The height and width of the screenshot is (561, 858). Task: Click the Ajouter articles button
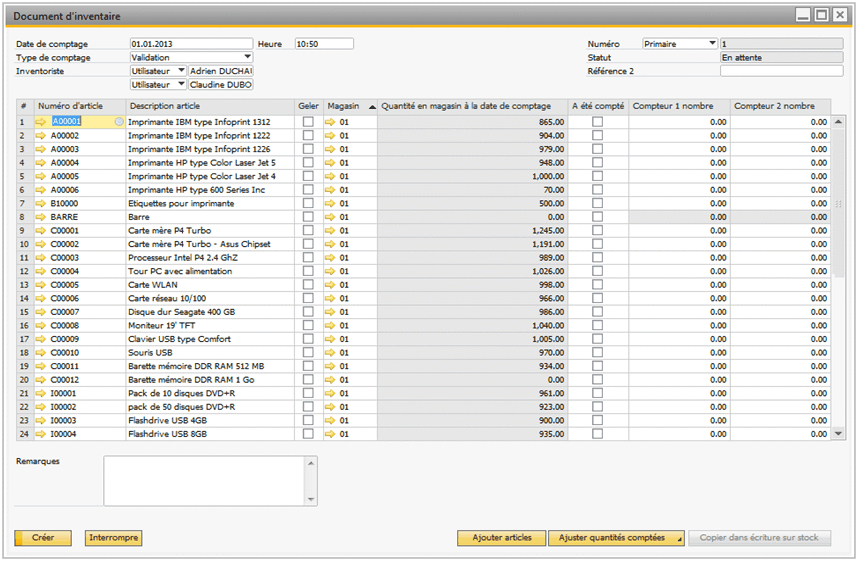click(x=501, y=538)
